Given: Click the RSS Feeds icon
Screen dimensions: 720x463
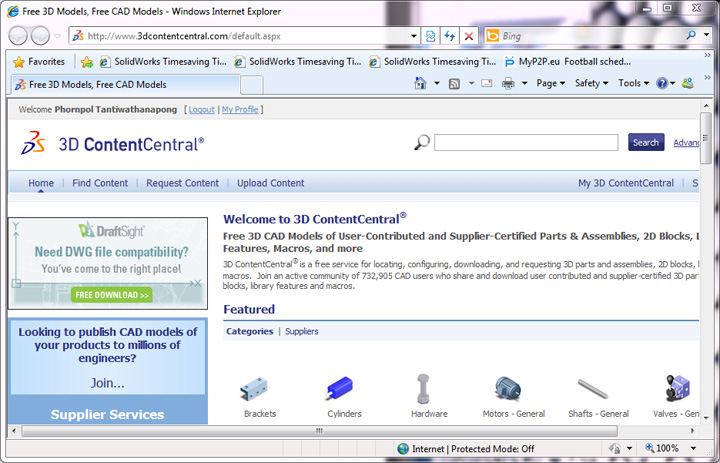Looking at the screenshot, I should 454,84.
